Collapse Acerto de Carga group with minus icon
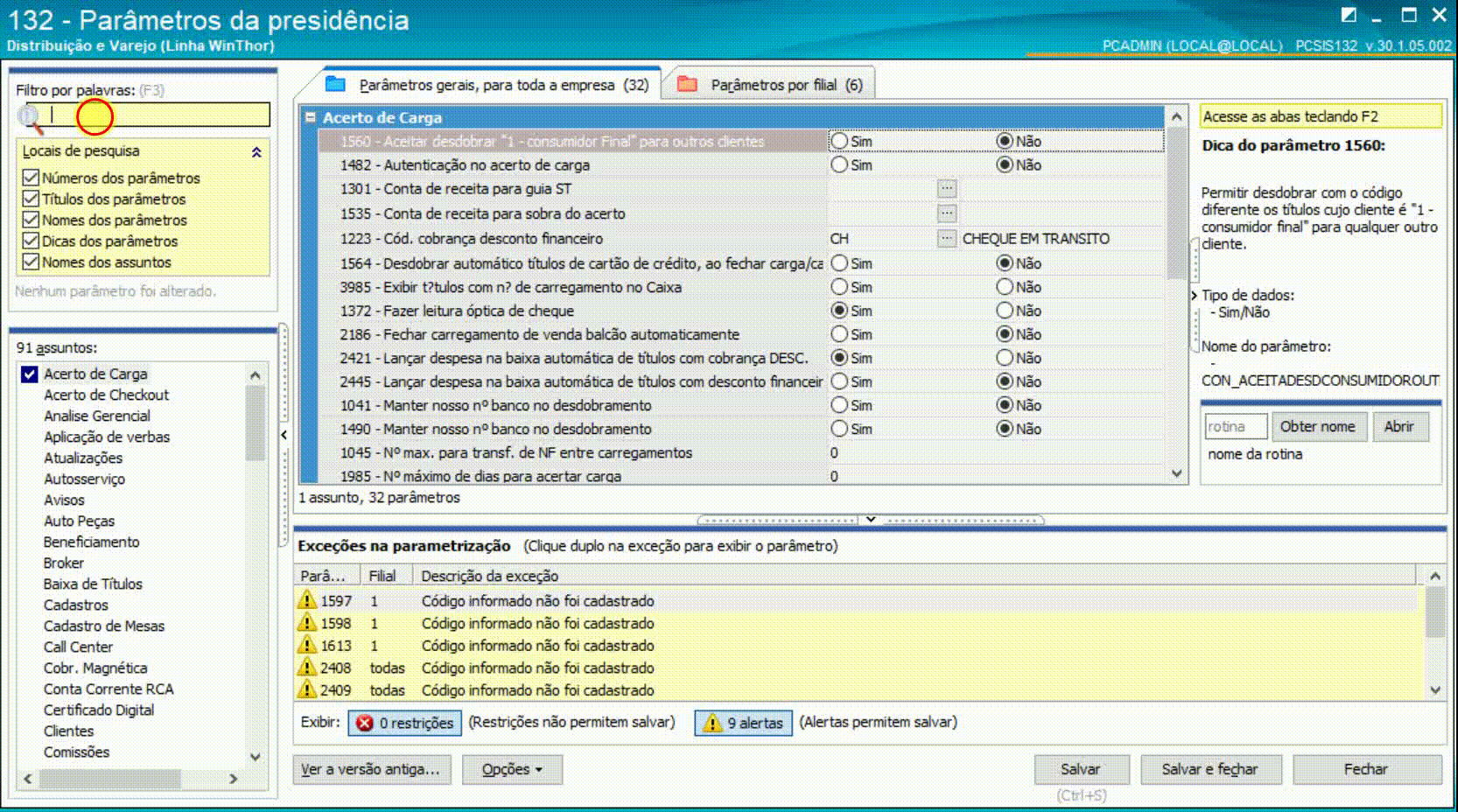Screen dimensions: 1458x812 coord(310,116)
